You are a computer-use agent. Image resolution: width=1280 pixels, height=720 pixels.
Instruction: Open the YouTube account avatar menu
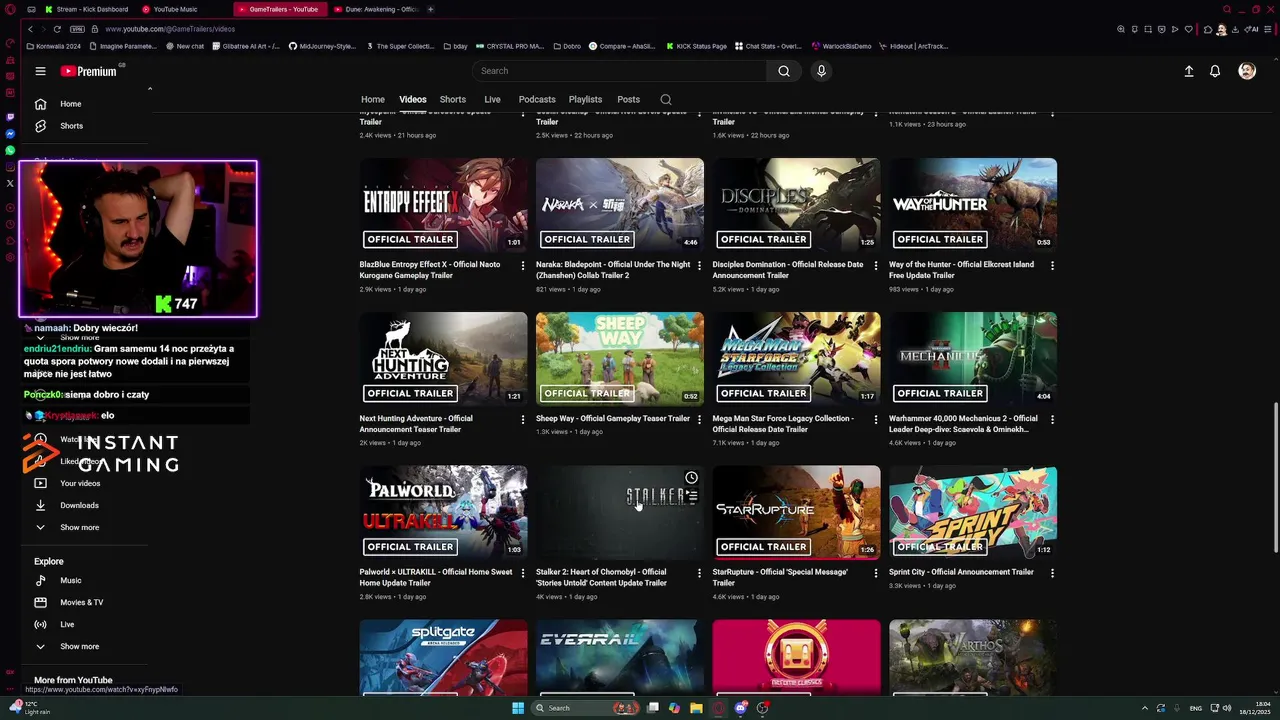pos(1247,71)
